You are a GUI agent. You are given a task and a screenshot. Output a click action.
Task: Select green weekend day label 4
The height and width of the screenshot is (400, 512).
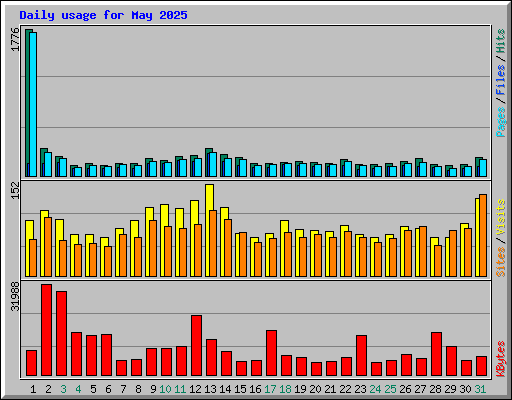[78, 389]
